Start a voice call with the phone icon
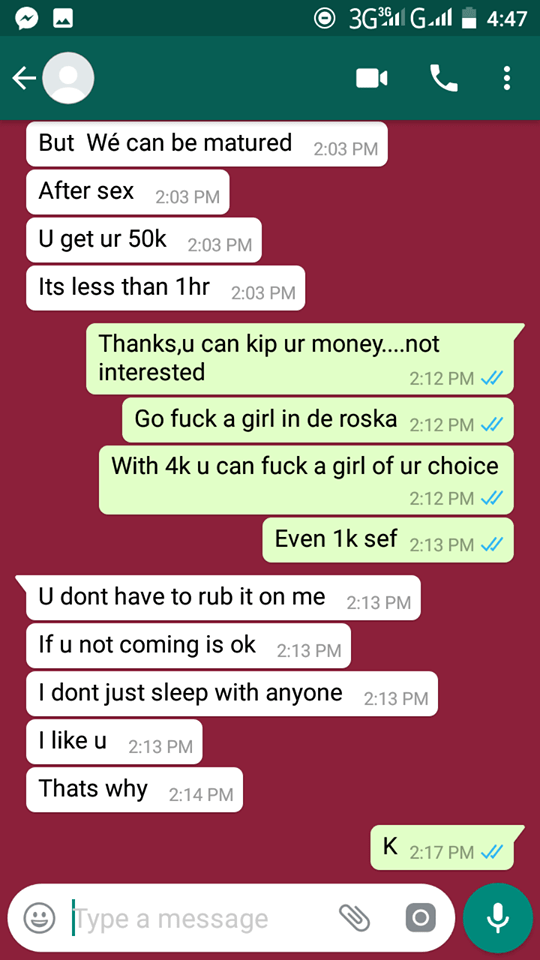 (x=444, y=78)
